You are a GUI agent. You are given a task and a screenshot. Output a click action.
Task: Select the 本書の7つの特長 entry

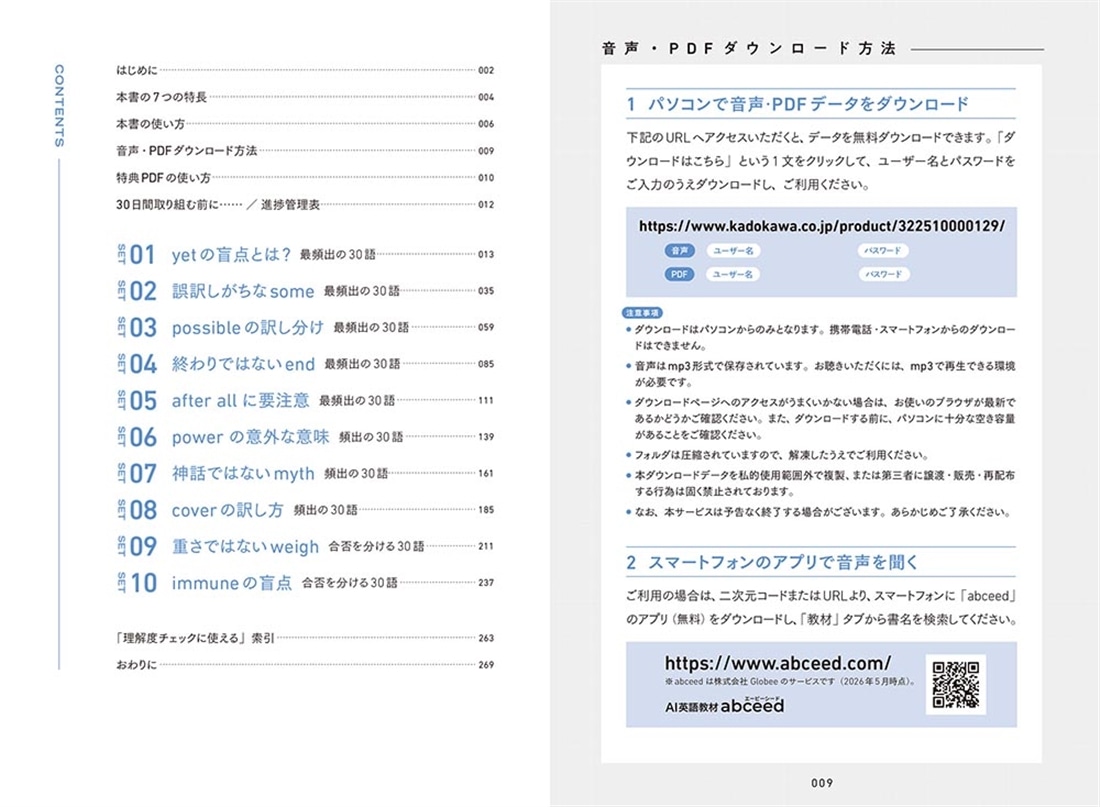click(x=304, y=97)
